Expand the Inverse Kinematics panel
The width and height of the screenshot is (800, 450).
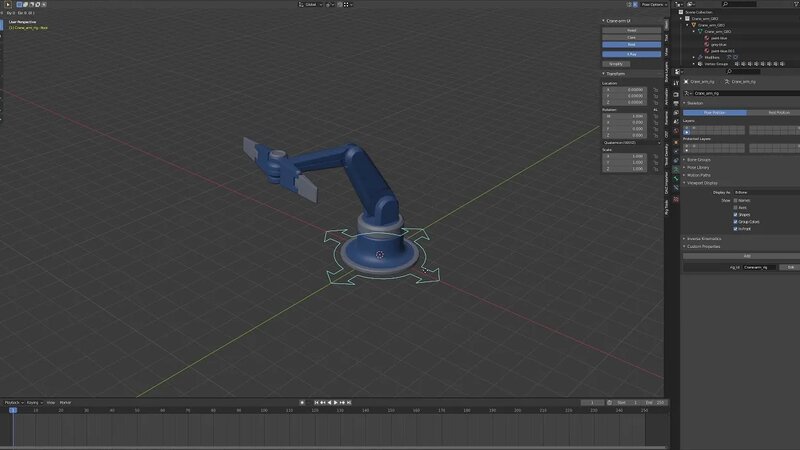pos(703,239)
